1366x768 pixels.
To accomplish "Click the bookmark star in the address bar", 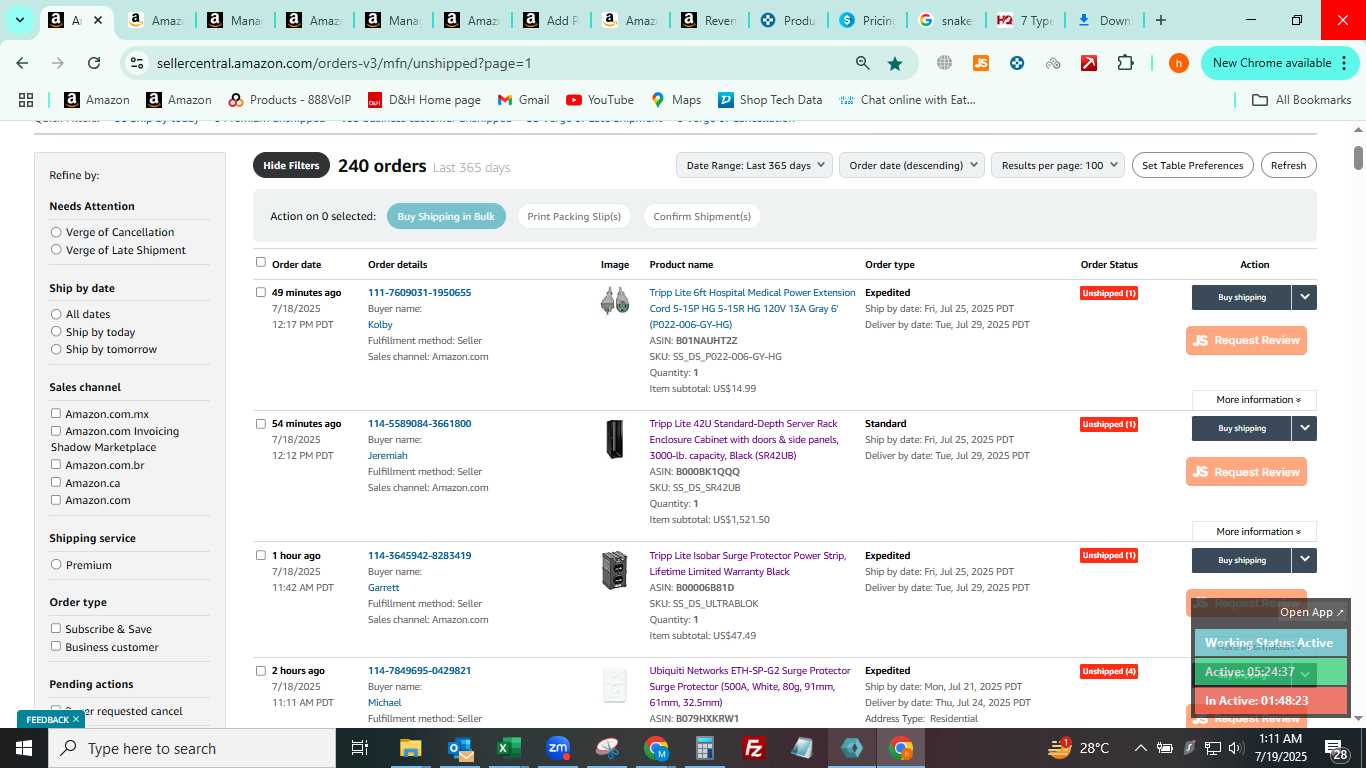I will coord(895,63).
